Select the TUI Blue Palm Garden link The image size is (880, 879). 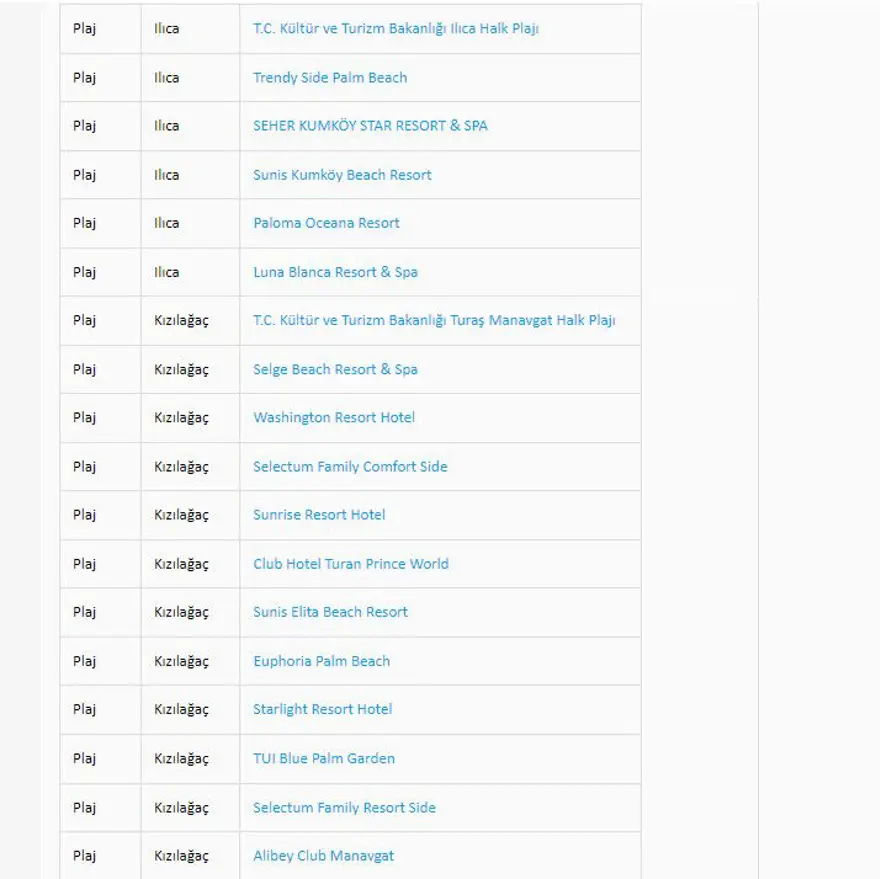click(x=324, y=758)
